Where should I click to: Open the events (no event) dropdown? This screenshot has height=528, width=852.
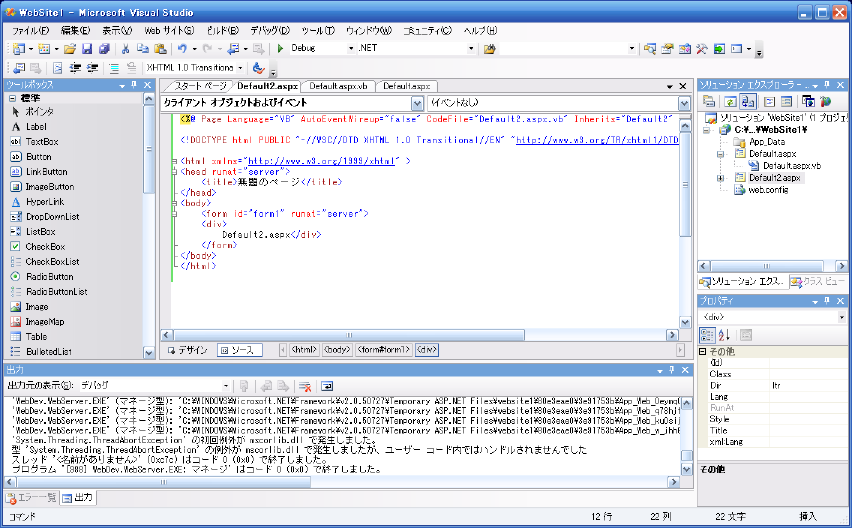tap(684, 103)
